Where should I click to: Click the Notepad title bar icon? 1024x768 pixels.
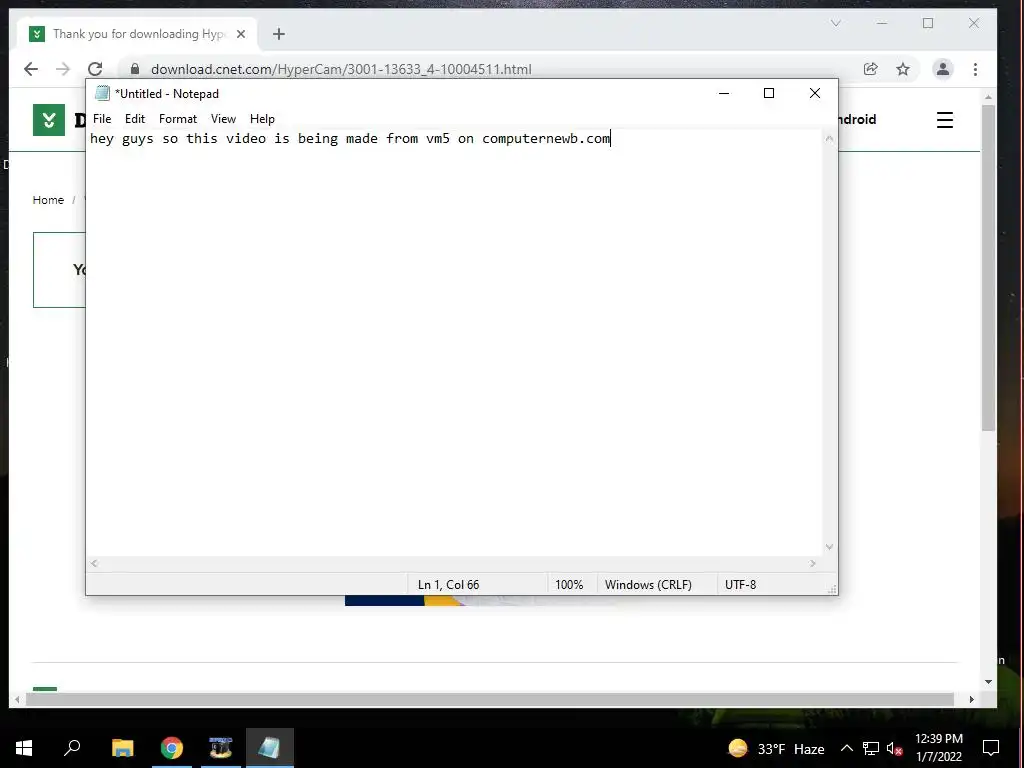[x=102, y=93]
